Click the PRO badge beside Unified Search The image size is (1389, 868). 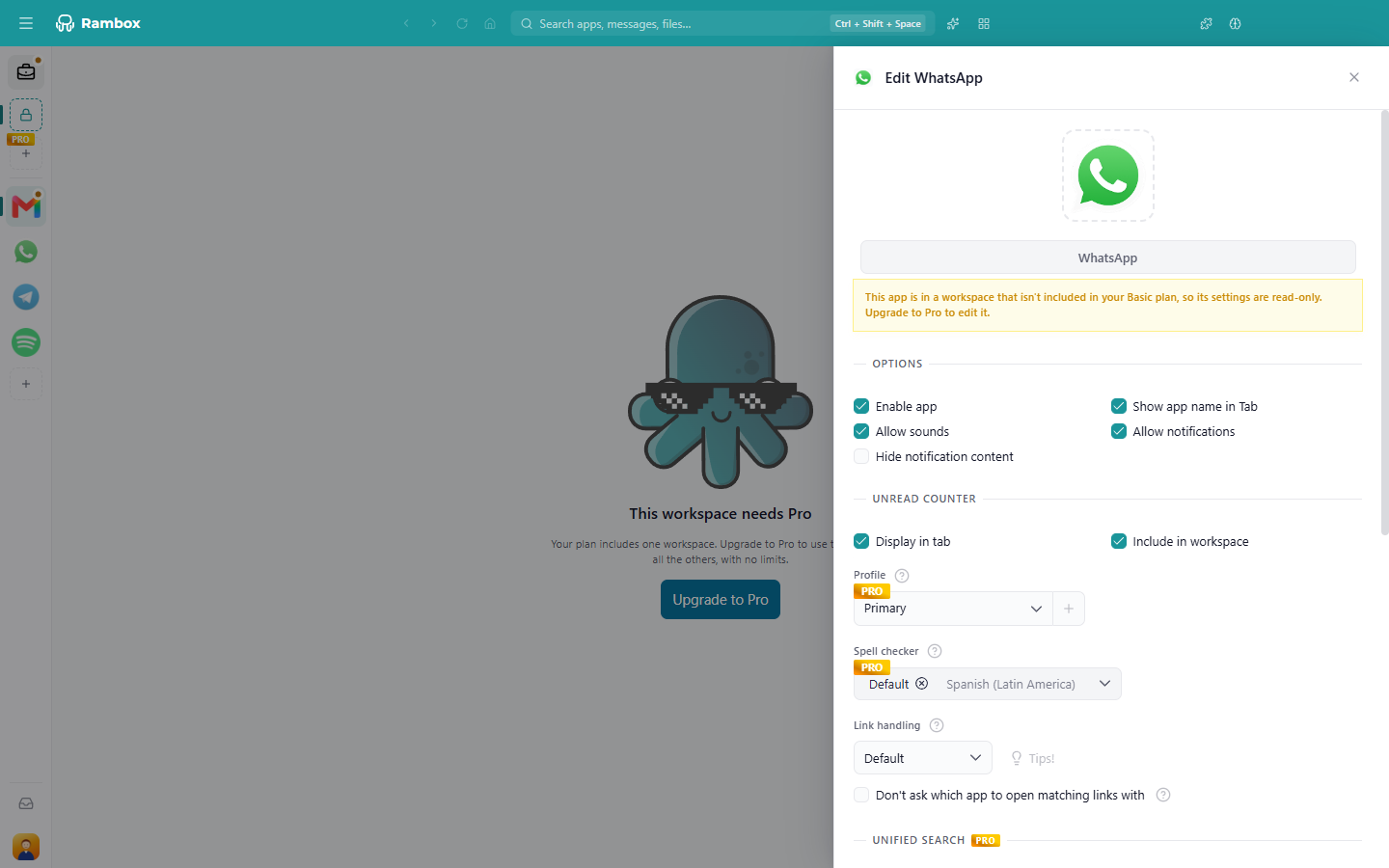986,840
